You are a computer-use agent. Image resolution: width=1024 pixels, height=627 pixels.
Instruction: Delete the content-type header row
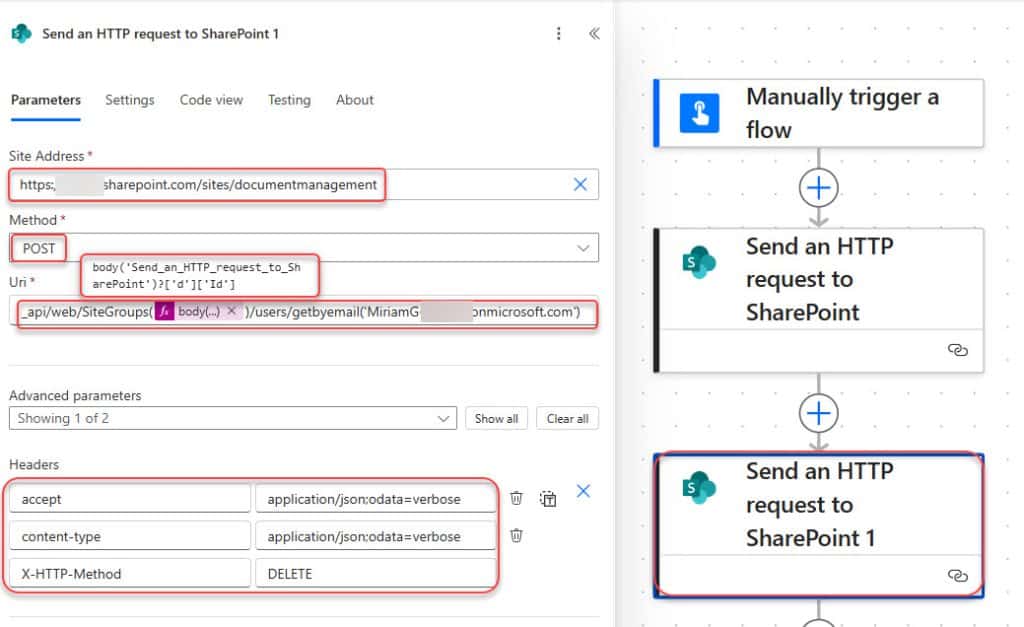click(515, 536)
